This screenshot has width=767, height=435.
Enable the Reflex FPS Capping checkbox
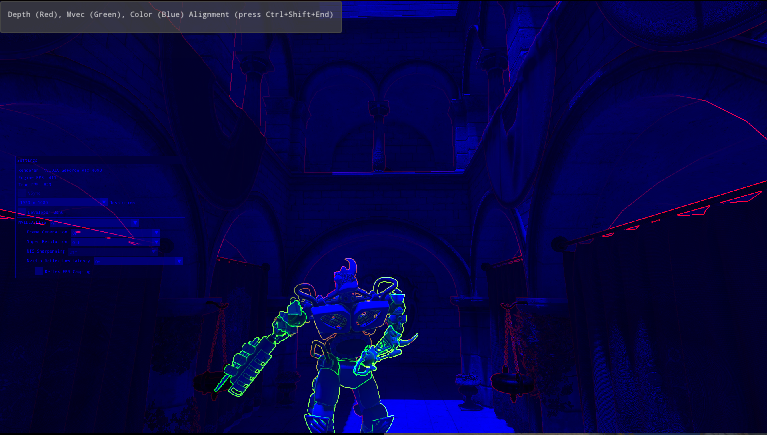pyautogui.click(x=40, y=271)
